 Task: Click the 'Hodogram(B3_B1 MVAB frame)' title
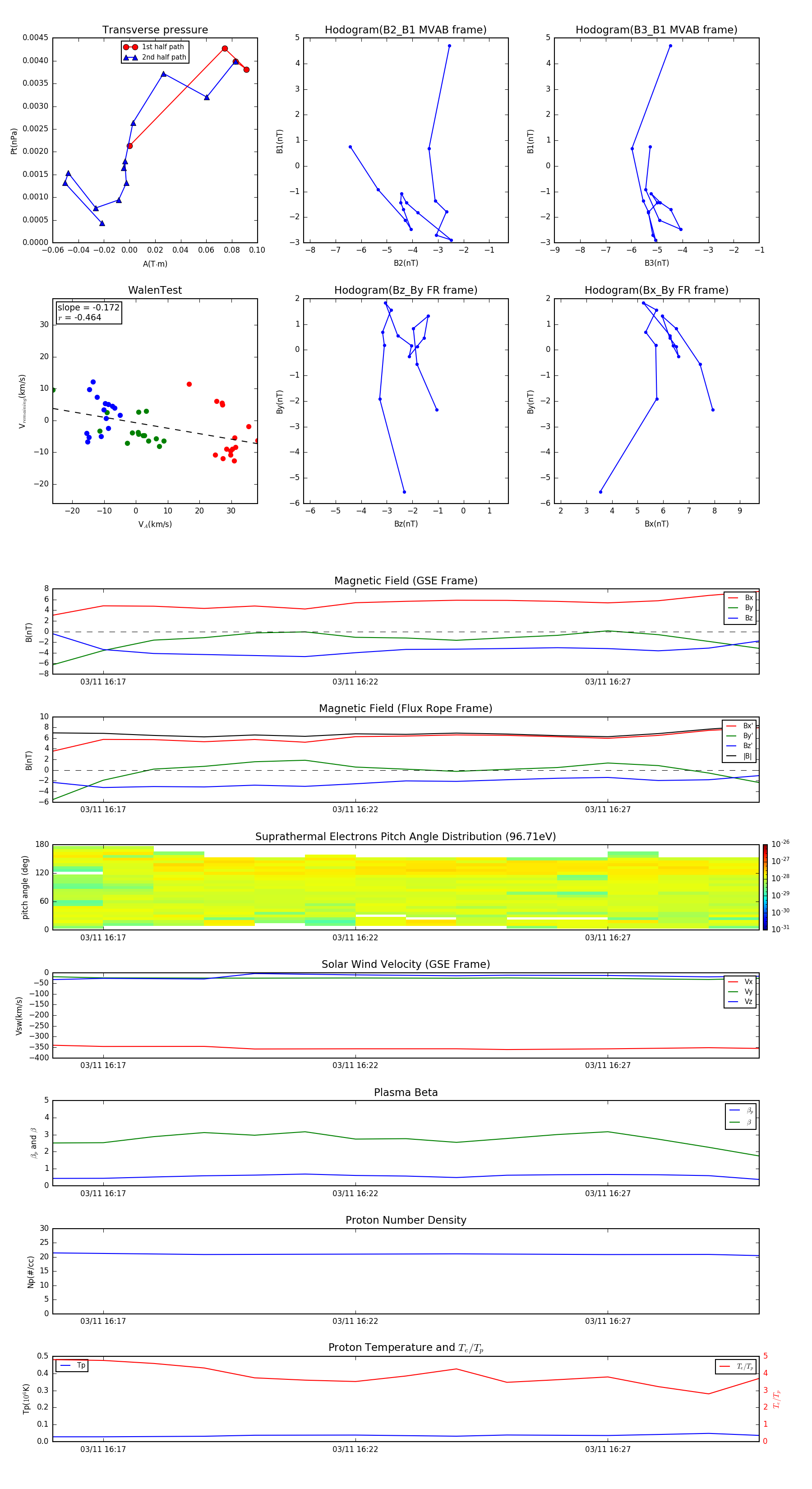[656, 30]
